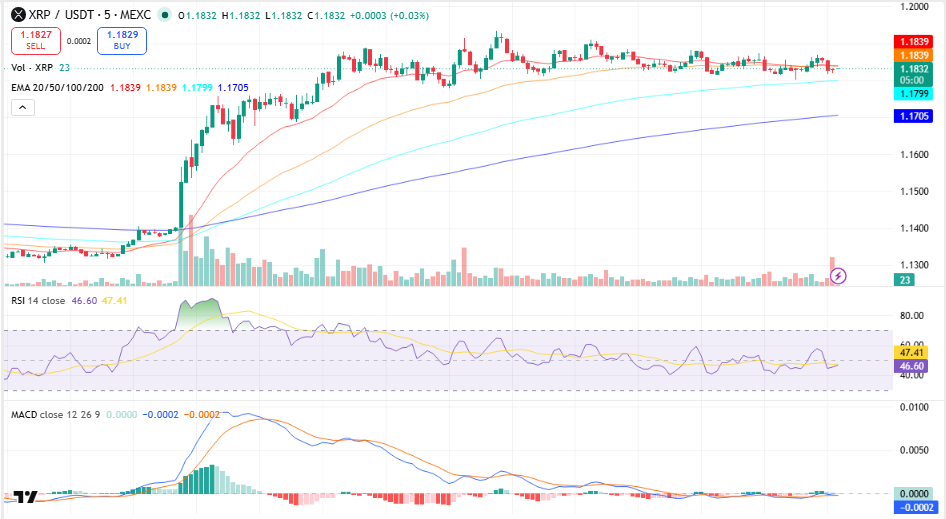Click the RSI legend value 46.60
This screenshot has width=946, height=519.
(84, 301)
